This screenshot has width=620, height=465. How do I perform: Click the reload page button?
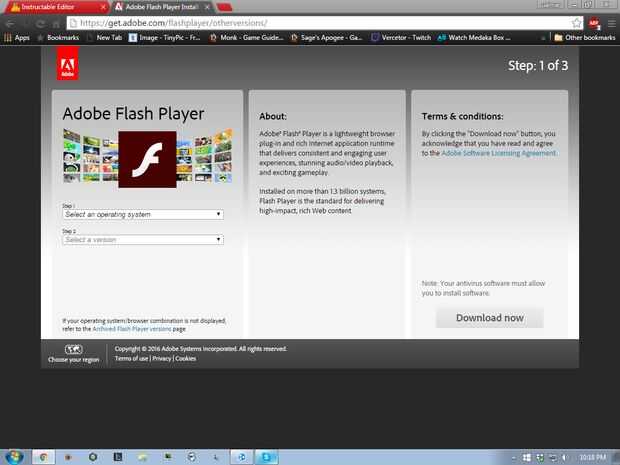(40, 24)
